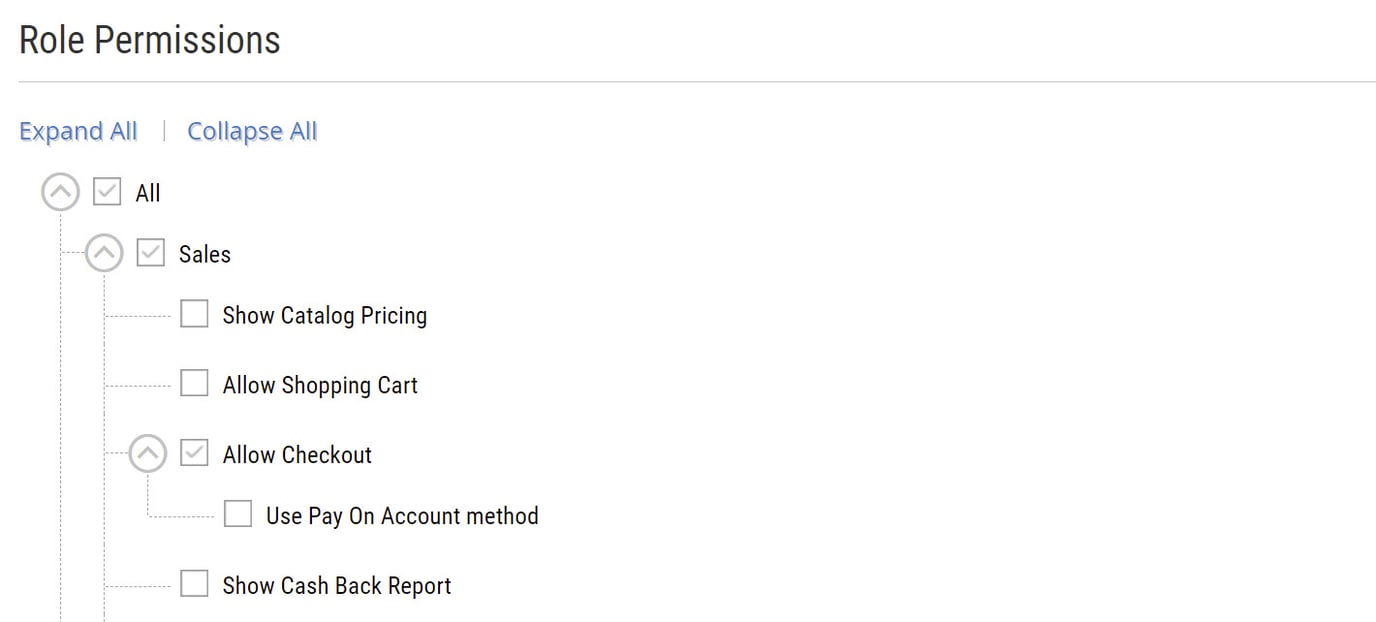Click the circular collapse icon beside Sales
Viewport: 1376px width, 622px height.
click(104, 253)
